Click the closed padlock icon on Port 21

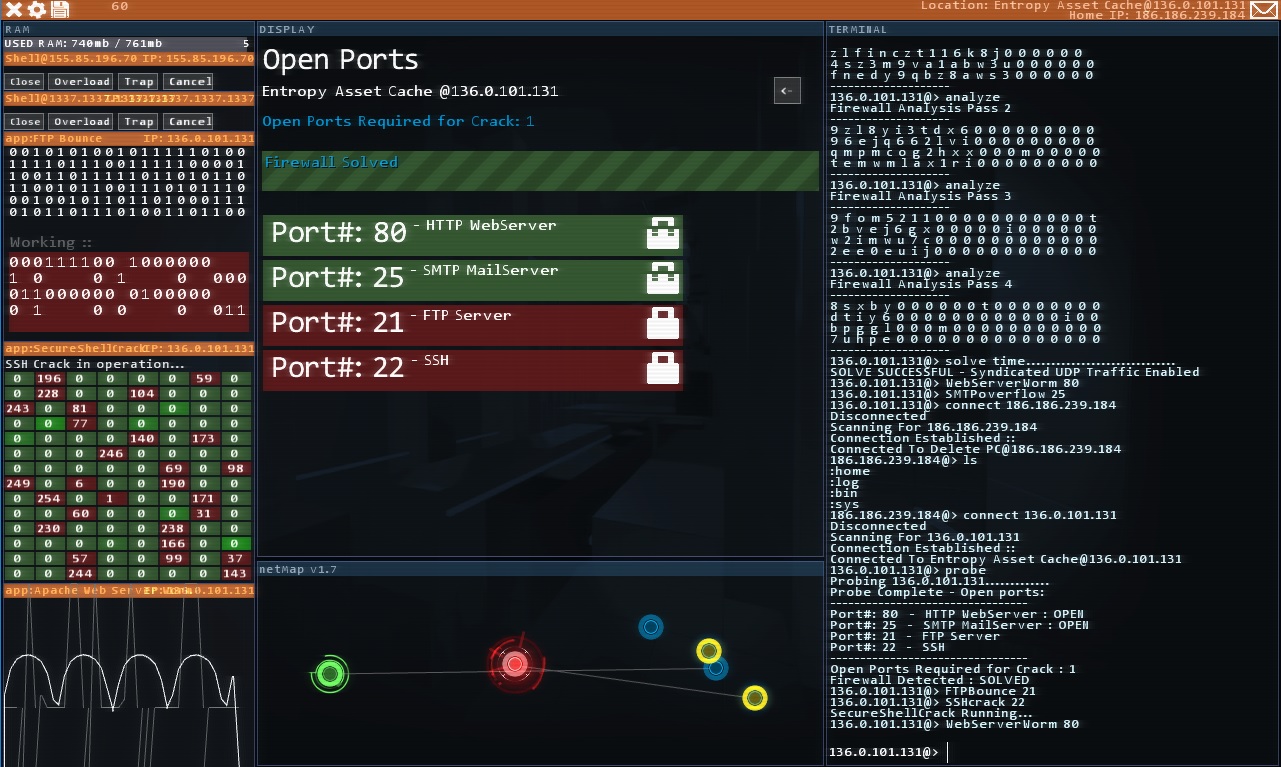pyautogui.click(x=663, y=325)
